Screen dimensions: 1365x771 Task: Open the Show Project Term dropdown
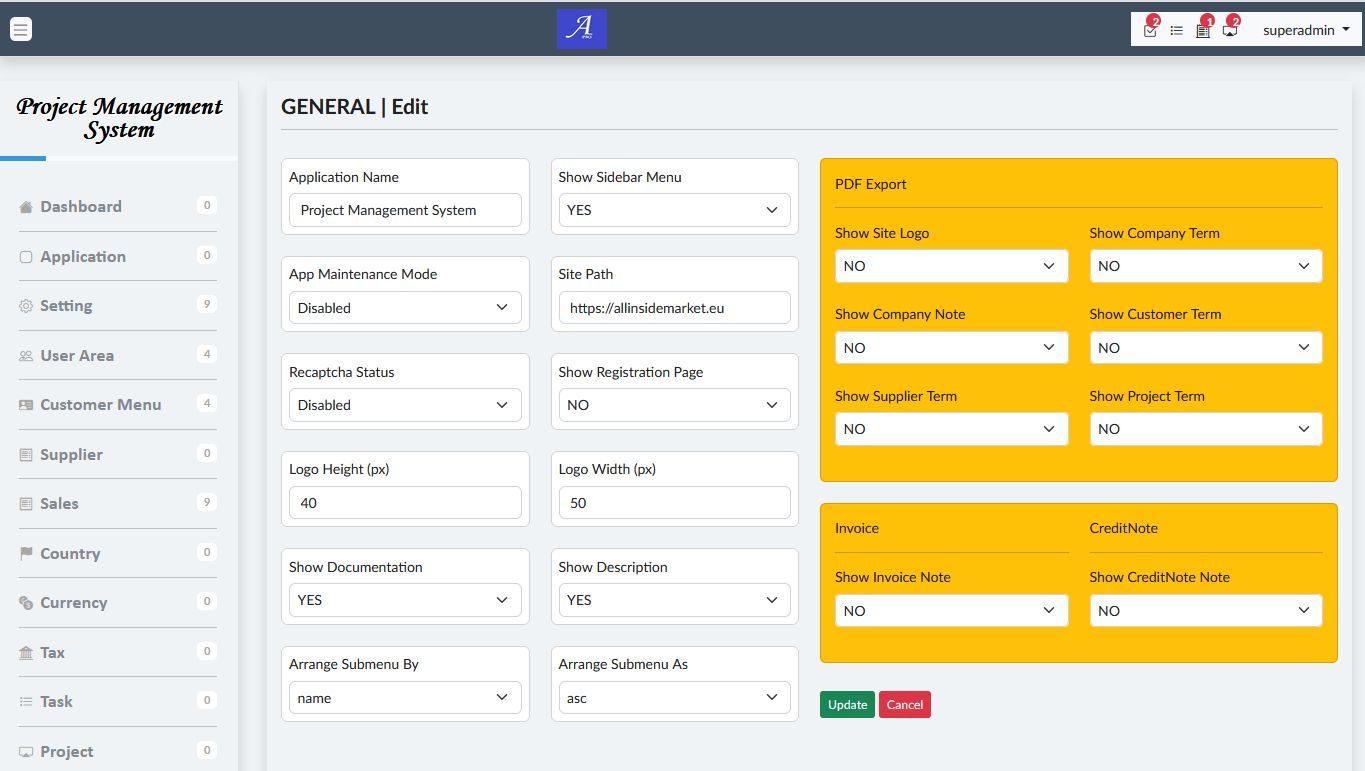pyautogui.click(x=1206, y=429)
